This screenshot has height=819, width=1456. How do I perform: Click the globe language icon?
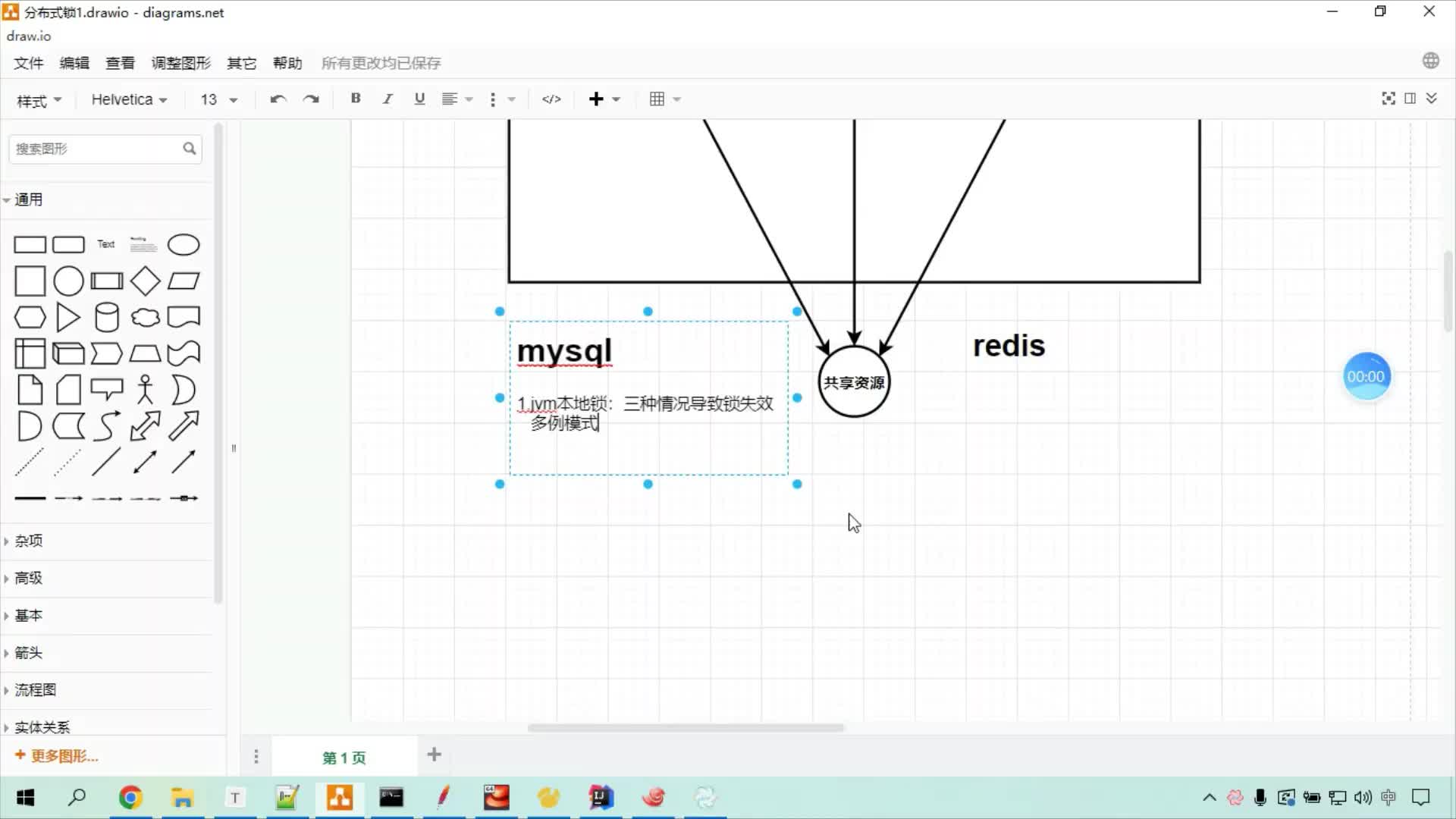point(1431,61)
